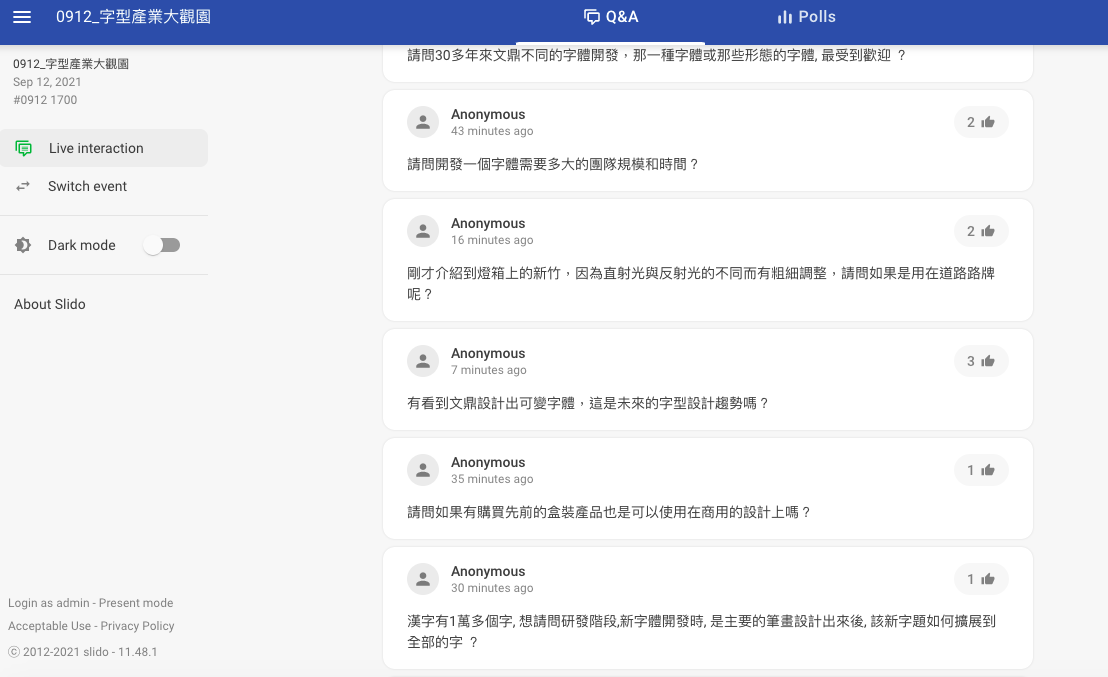Click the Switch event arrows icon

(x=23, y=186)
